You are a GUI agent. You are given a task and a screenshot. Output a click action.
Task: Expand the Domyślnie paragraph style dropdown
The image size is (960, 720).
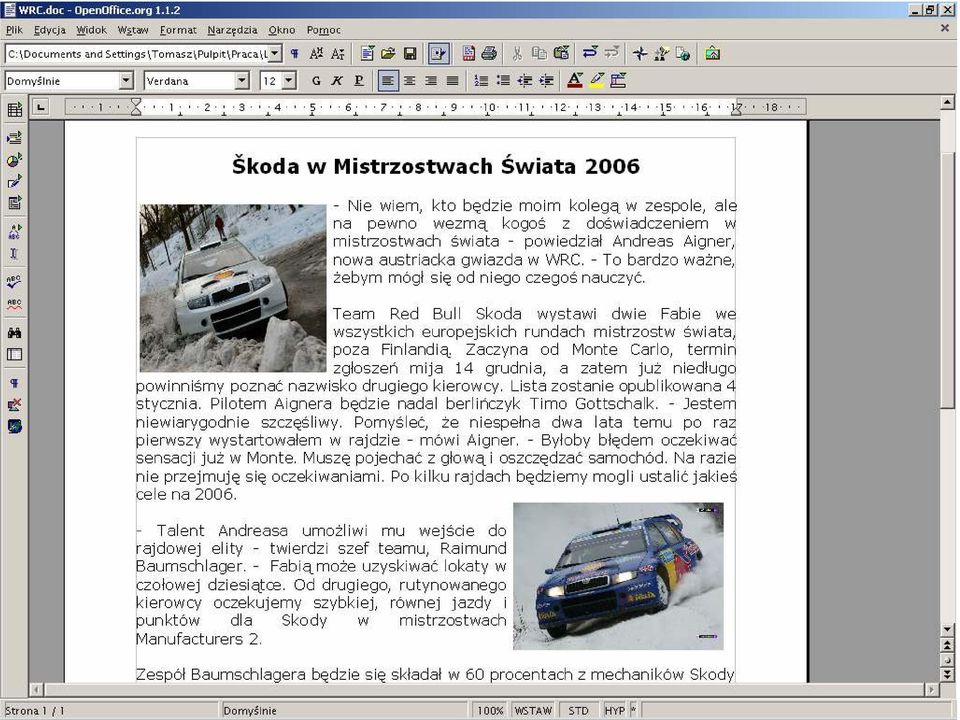pyautogui.click(x=126, y=81)
